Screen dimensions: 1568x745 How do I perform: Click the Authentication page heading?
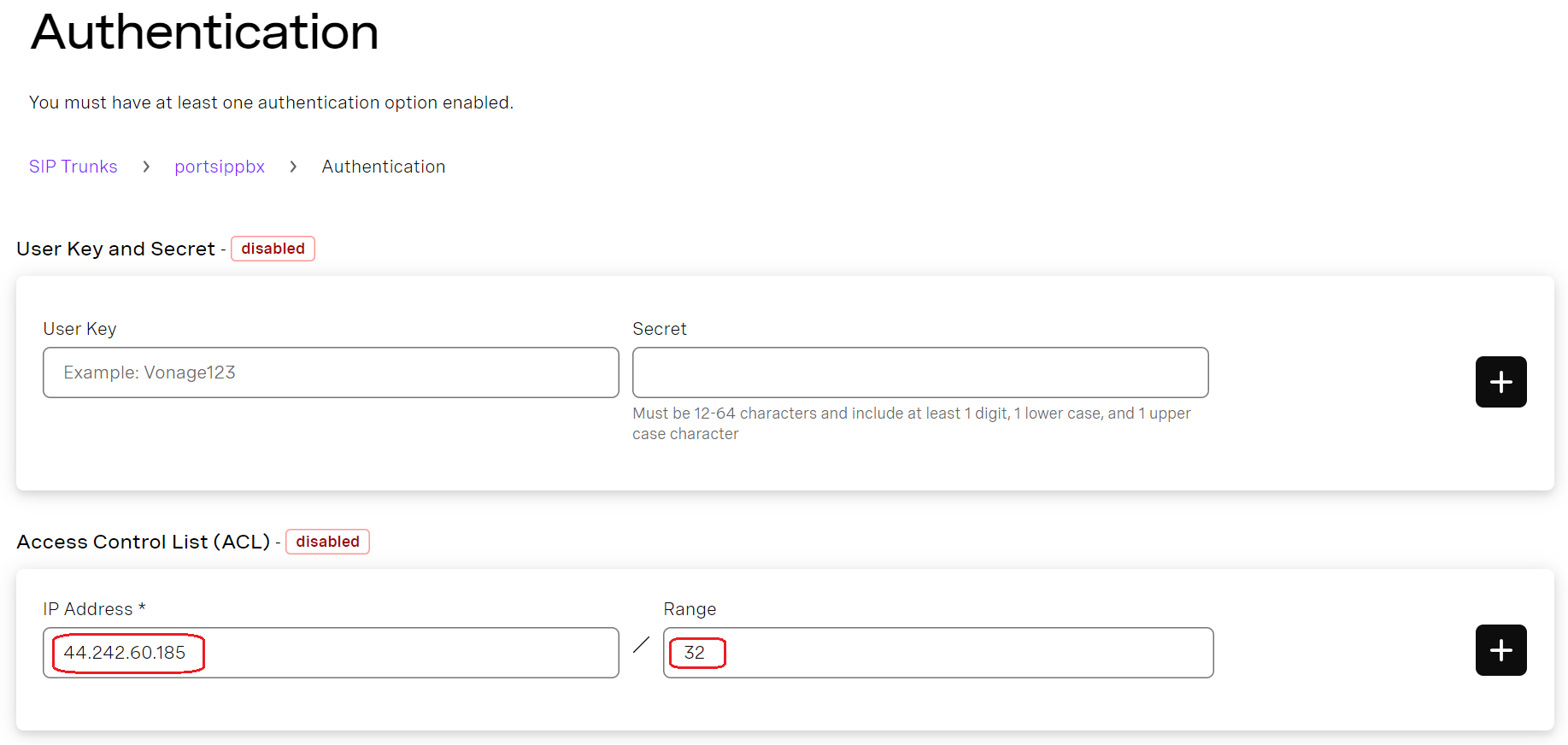(x=205, y=32)
